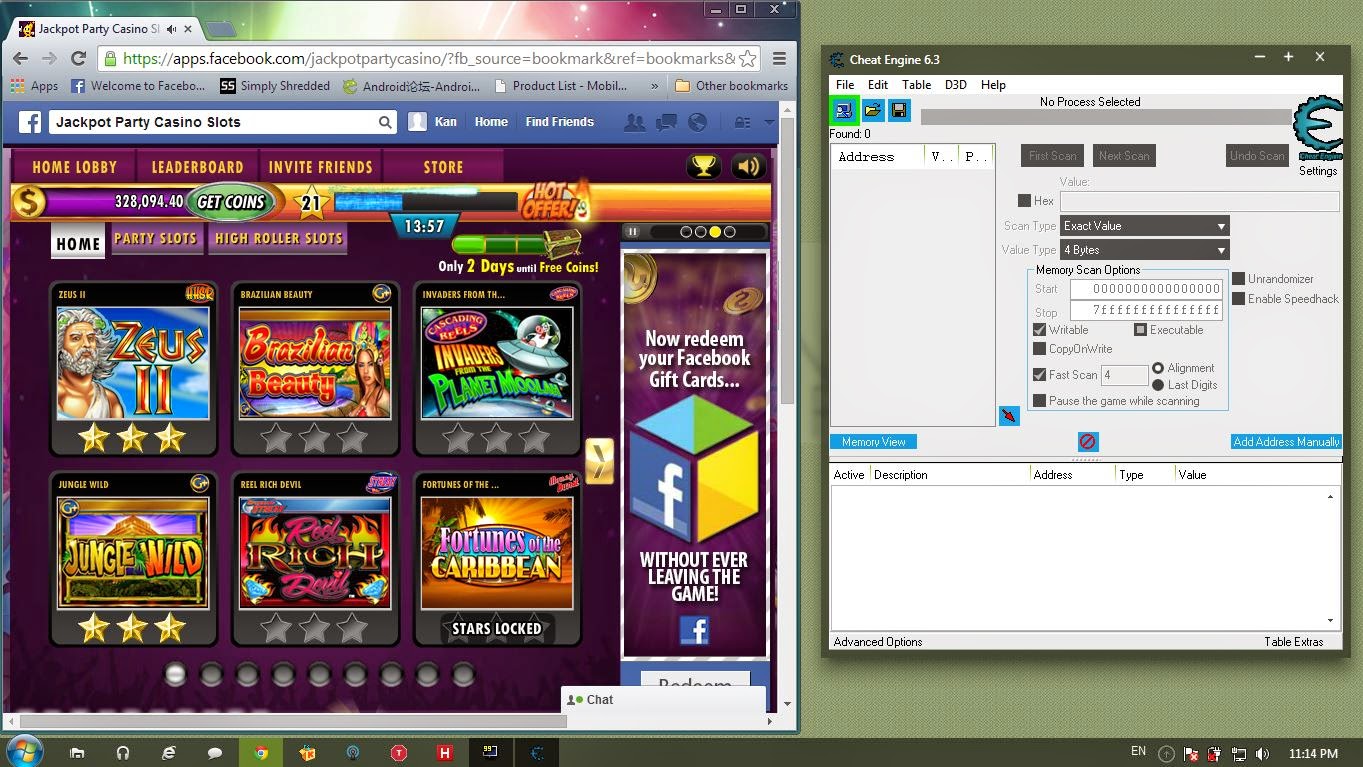This screenshot has width=1363, height=767.
Task: Switch to the High Roller Slots tab
Action: click(x=279, y=239)
